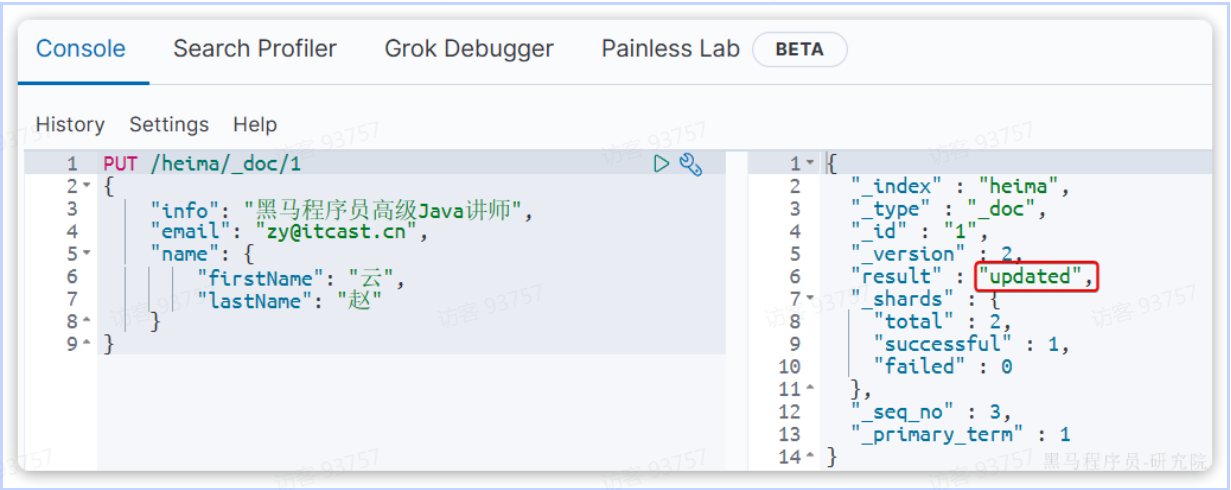The width and height of the screenshot is (1231, 490).
Task: Collapse the request body fold at line 2
Action: pyautogui.click(x=86, y=187)
